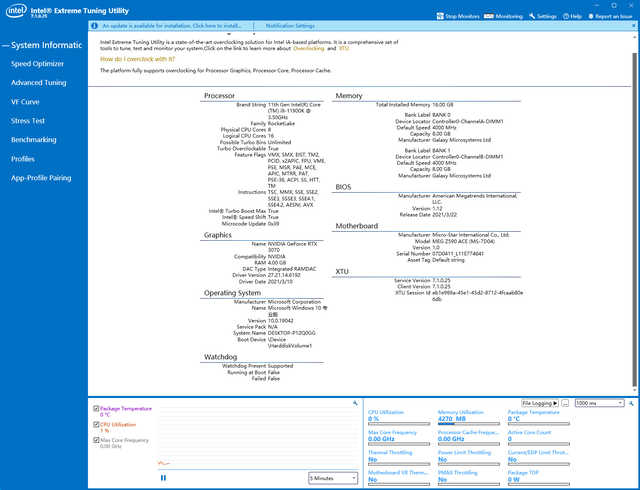Uncheck Package Temperature in graph legend

[x=96, y=408]
